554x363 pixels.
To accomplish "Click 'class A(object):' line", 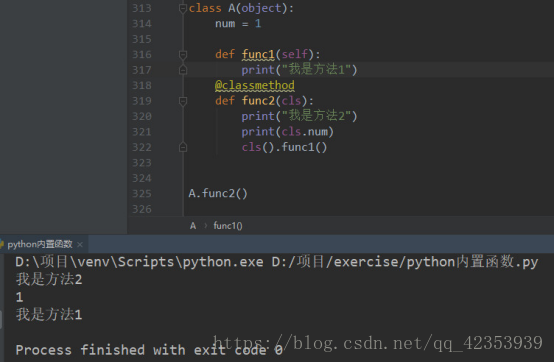I will [241, 8].
